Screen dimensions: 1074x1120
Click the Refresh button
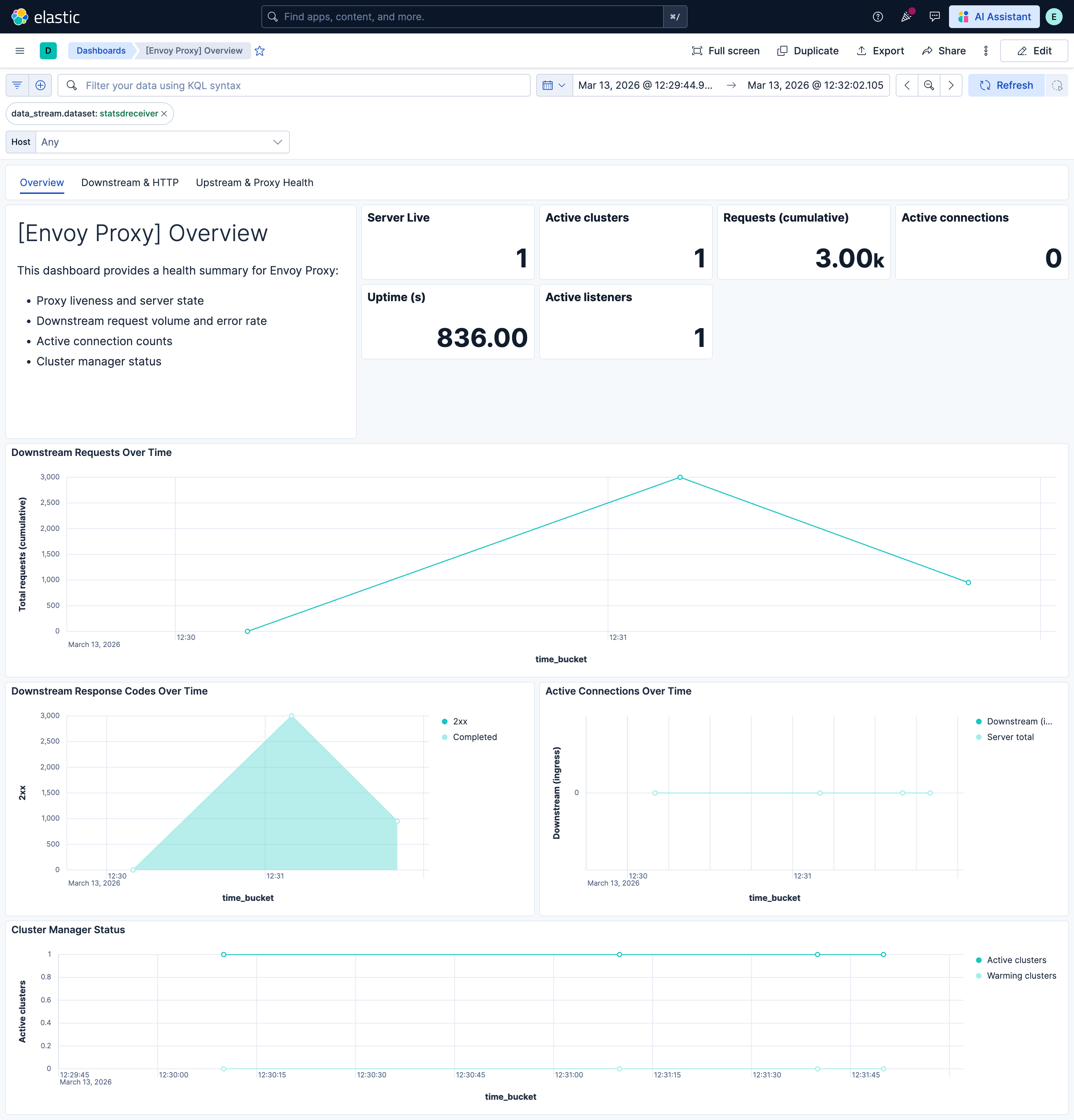tap(1007, 85)
